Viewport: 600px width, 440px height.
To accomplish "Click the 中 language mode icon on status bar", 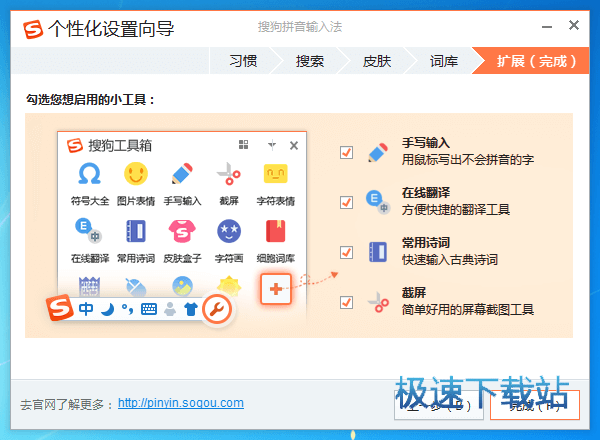I will (x=86, y=309).
